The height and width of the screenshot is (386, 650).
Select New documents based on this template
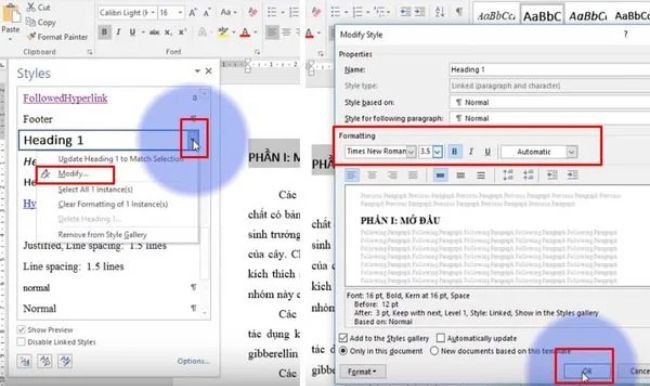pyautogui.click(x=434, y=351)
